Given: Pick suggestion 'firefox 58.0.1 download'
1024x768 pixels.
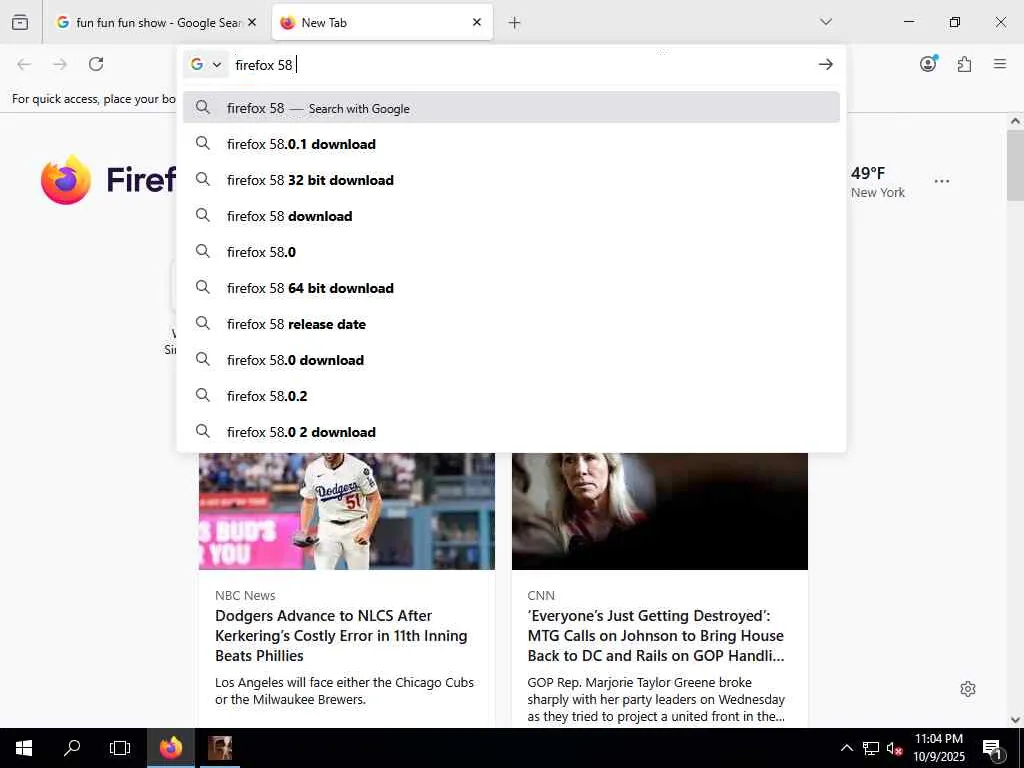Looking at the screenshot, I should point(511,144).
